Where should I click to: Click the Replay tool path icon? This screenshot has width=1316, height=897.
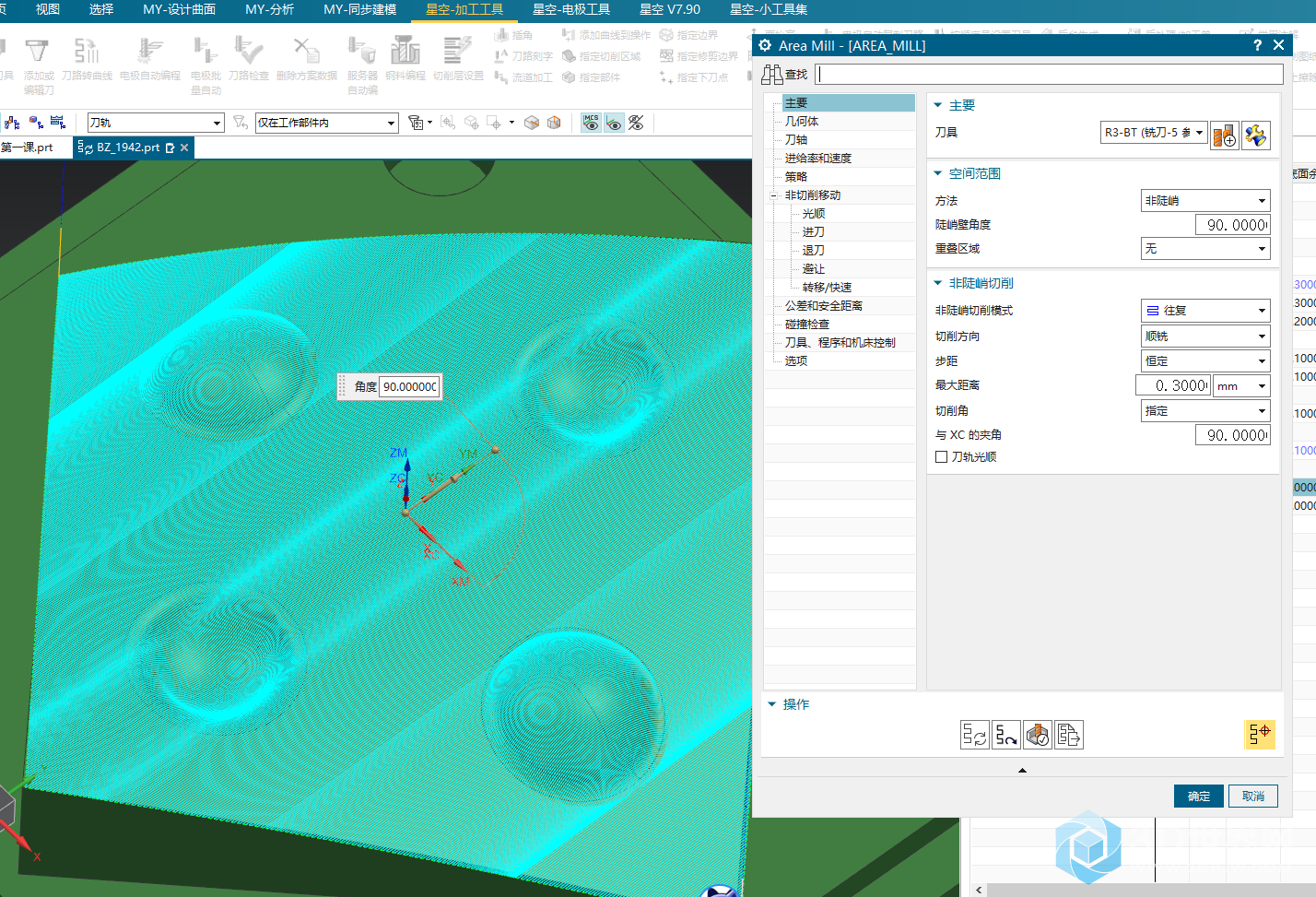coord(1006,735)
